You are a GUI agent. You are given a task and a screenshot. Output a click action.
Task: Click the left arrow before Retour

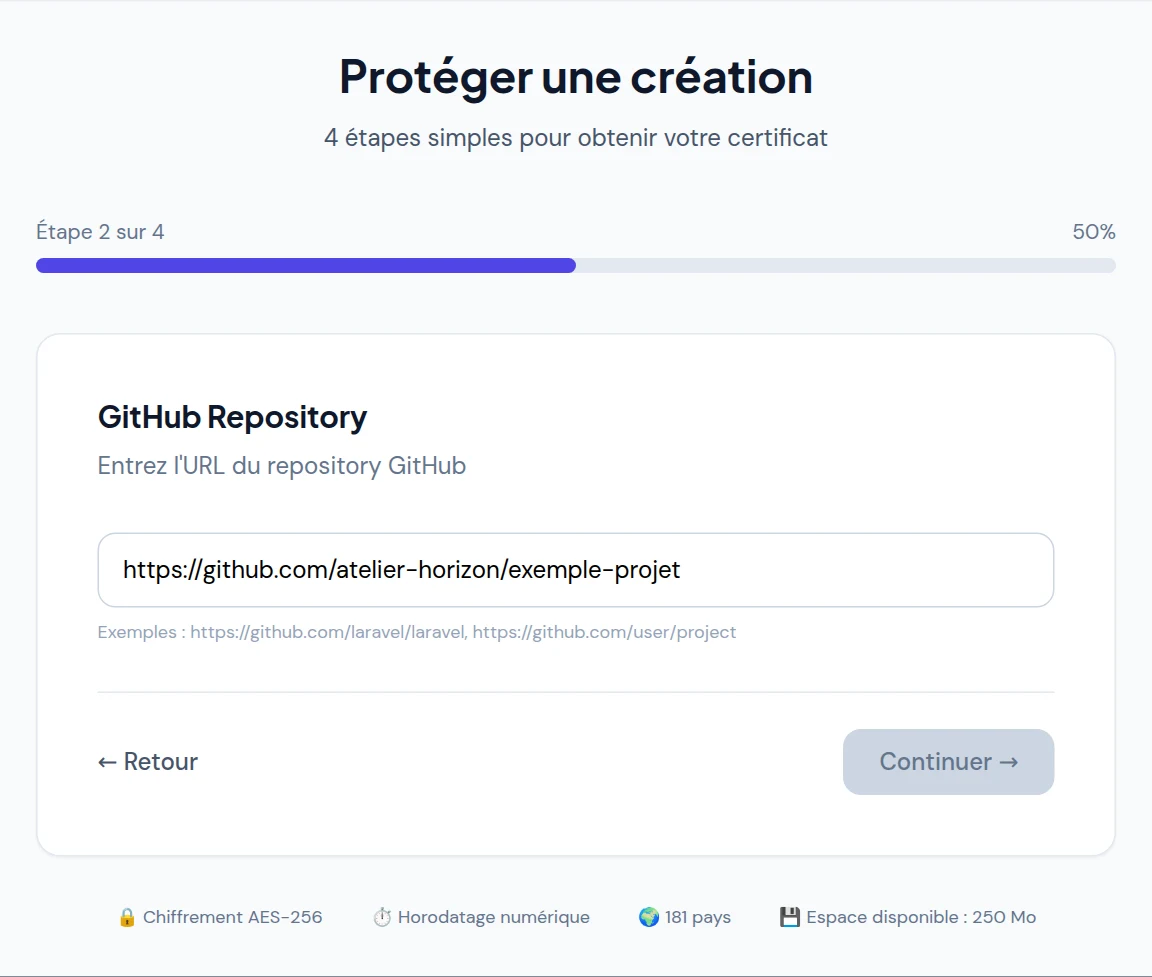[107, 763]
